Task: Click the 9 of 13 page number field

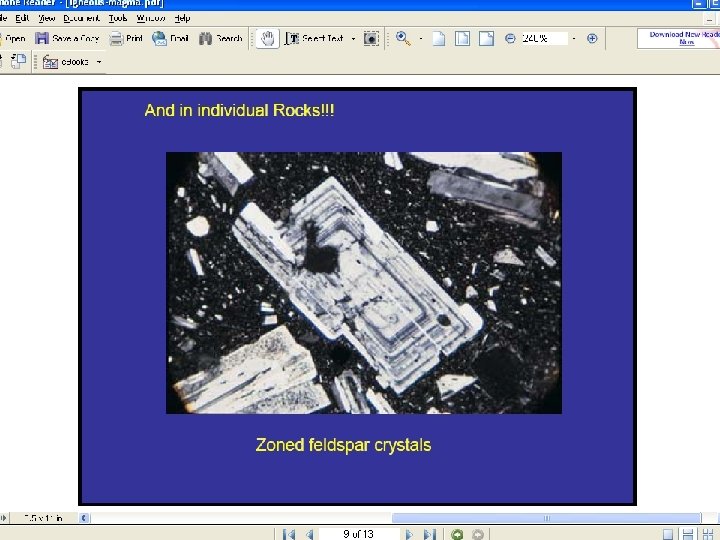Action: tap(359, 534)
